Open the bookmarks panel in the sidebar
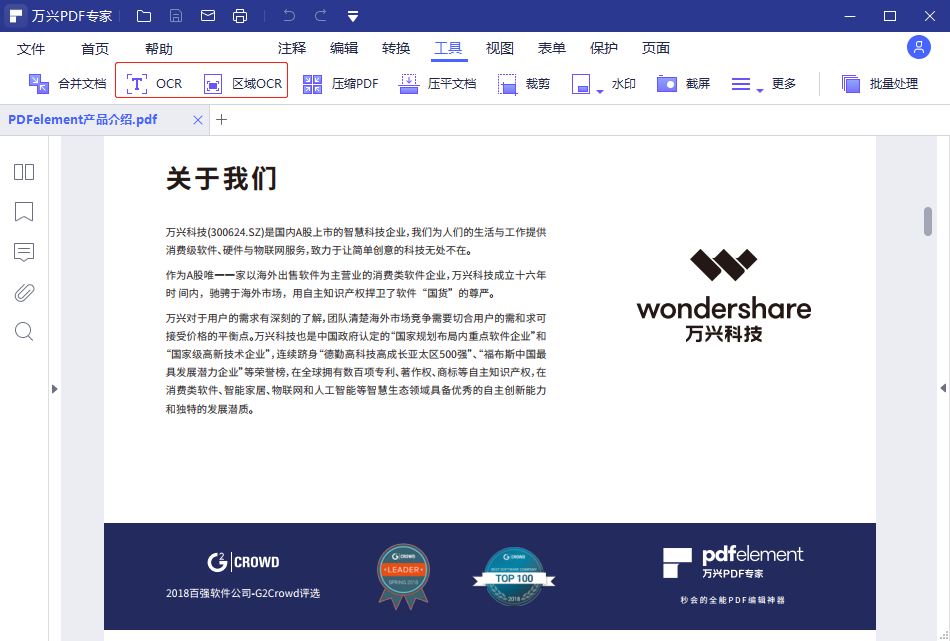950x641 pixels. pos(23,212)
